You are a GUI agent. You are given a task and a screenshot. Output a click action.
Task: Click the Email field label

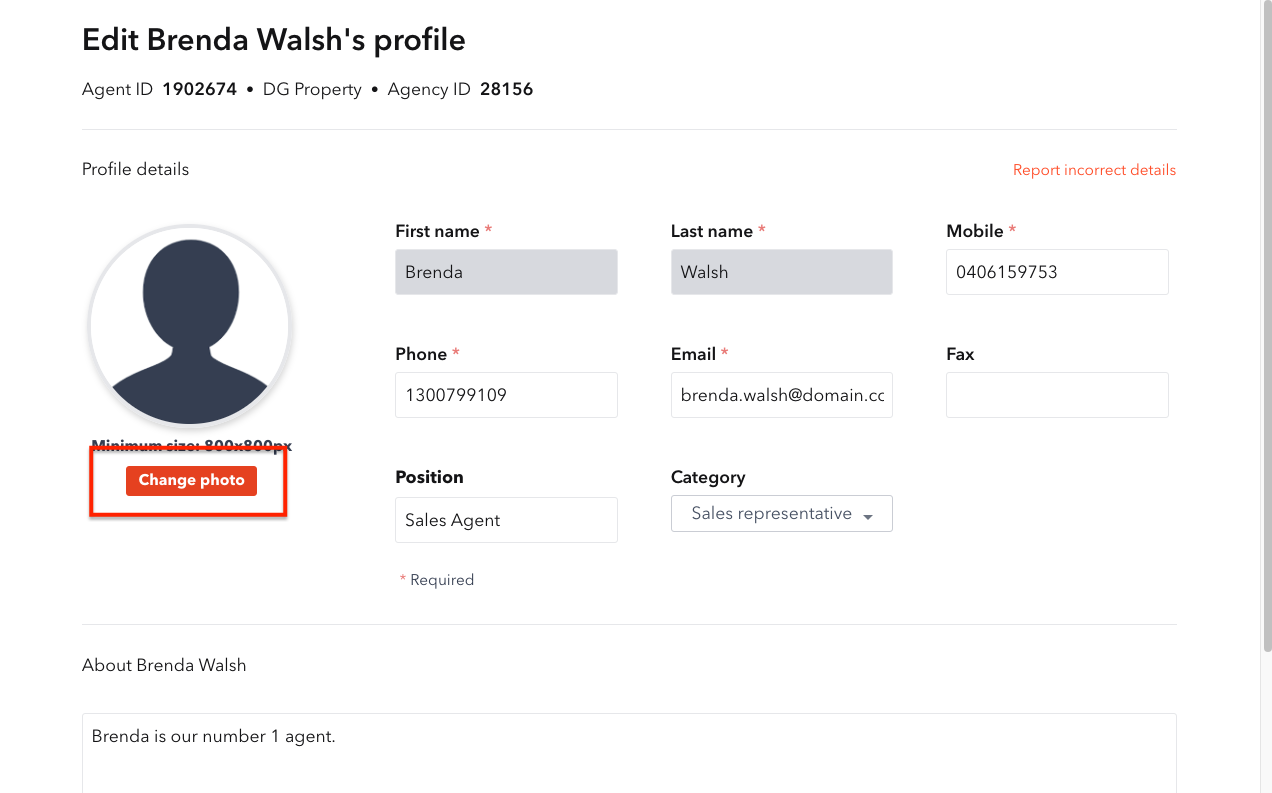click(693, 354)
